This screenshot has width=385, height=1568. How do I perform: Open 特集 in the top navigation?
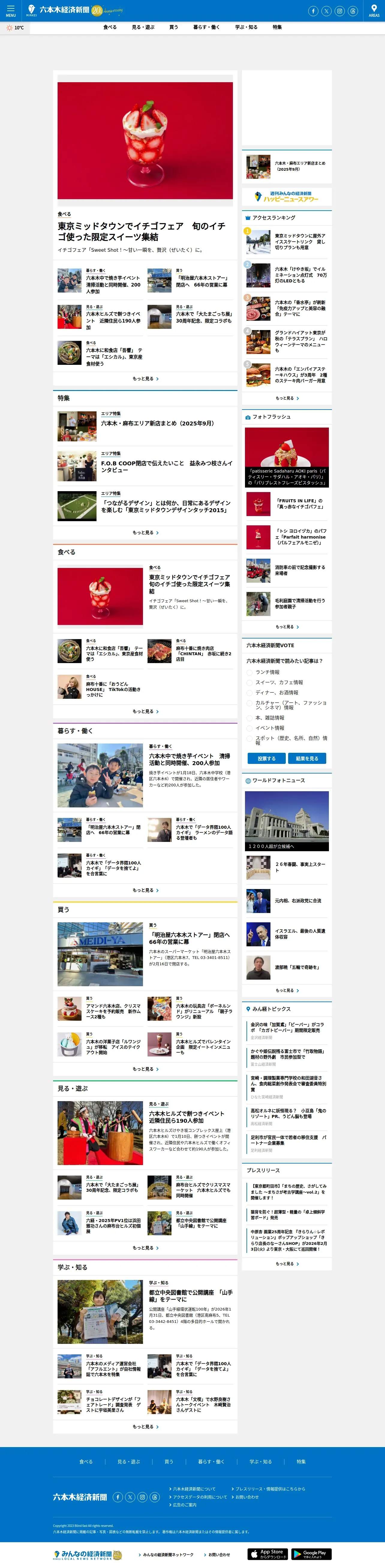coord(277,27)
